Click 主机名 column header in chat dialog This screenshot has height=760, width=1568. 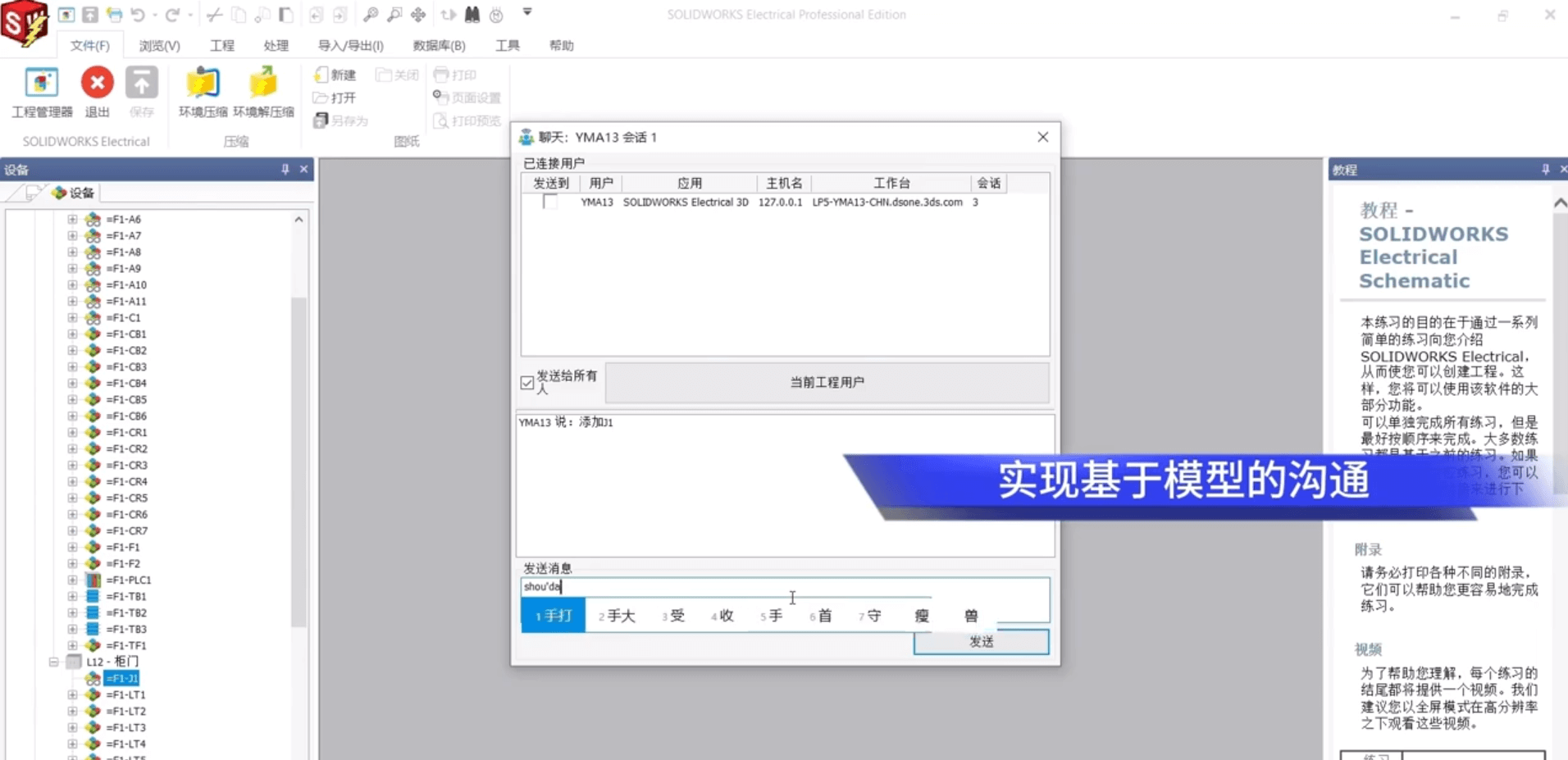pyautogui.click(x=784, y=183)
